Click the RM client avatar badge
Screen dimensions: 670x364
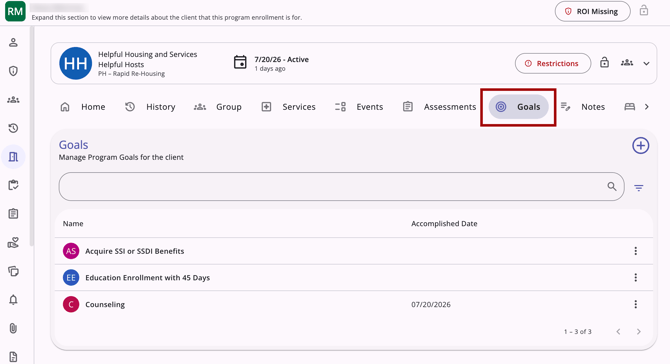pyautogui.click(x=15, y=11)
